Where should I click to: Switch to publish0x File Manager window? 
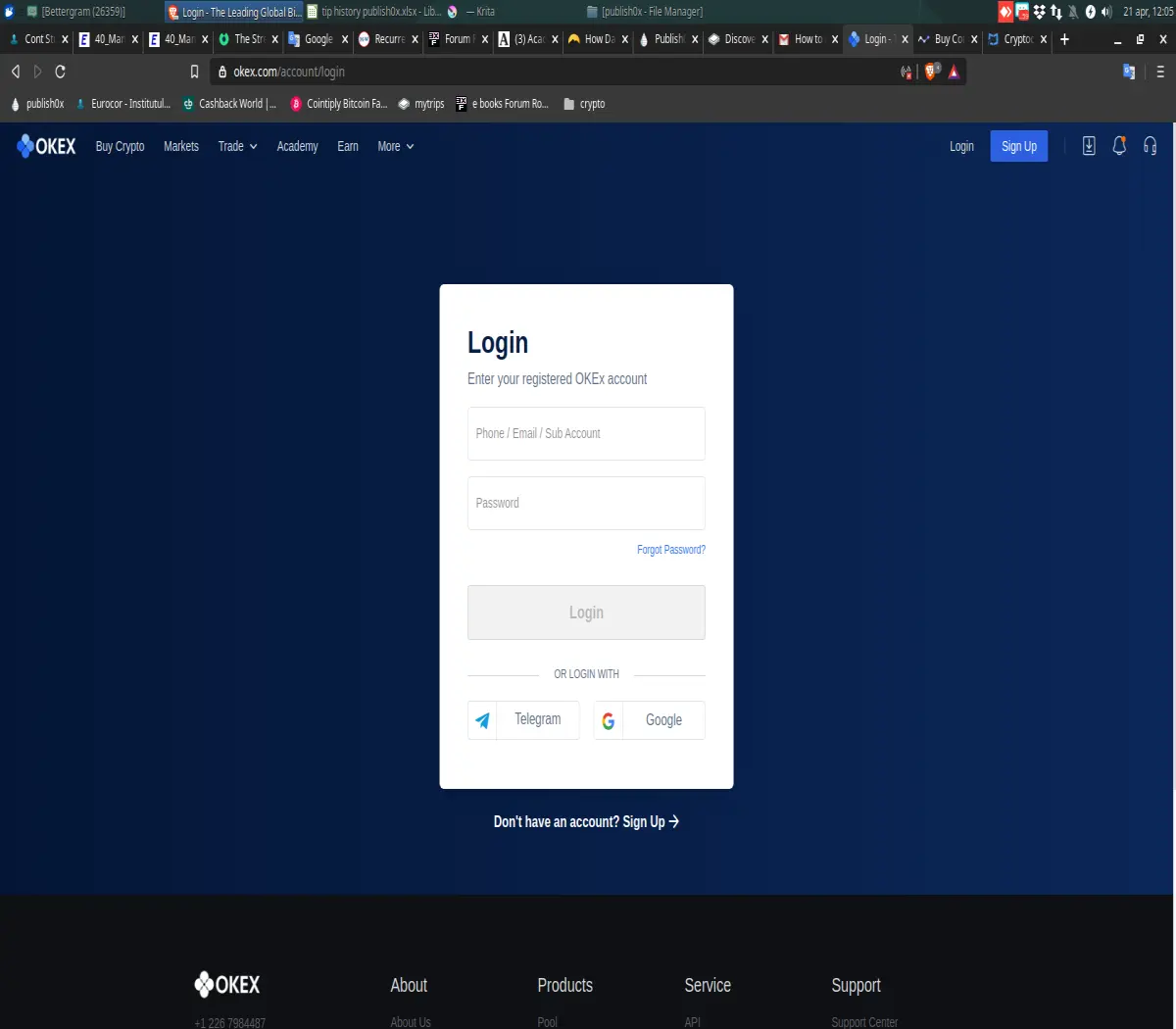645,12
